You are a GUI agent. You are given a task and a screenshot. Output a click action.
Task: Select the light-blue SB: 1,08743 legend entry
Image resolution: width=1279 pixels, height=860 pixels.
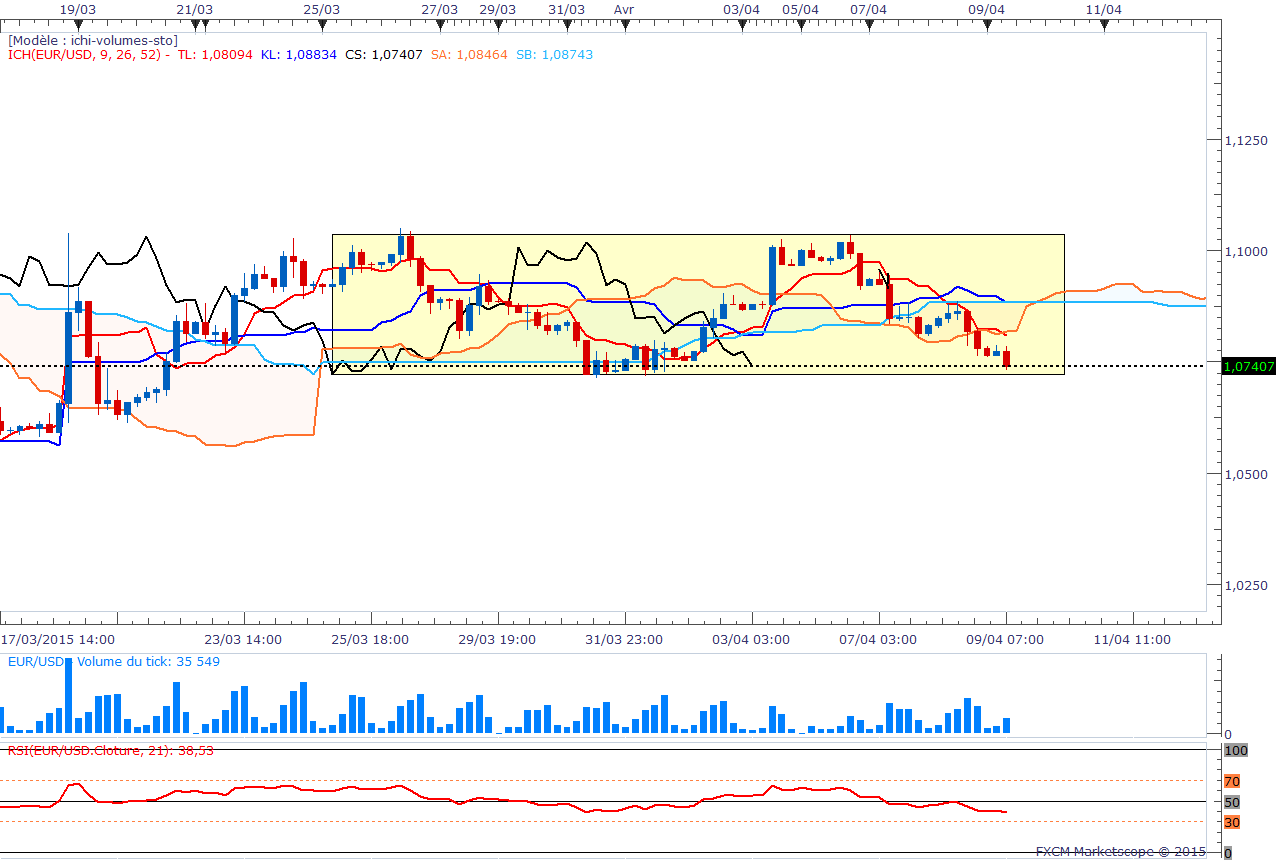tap(554, 55)
